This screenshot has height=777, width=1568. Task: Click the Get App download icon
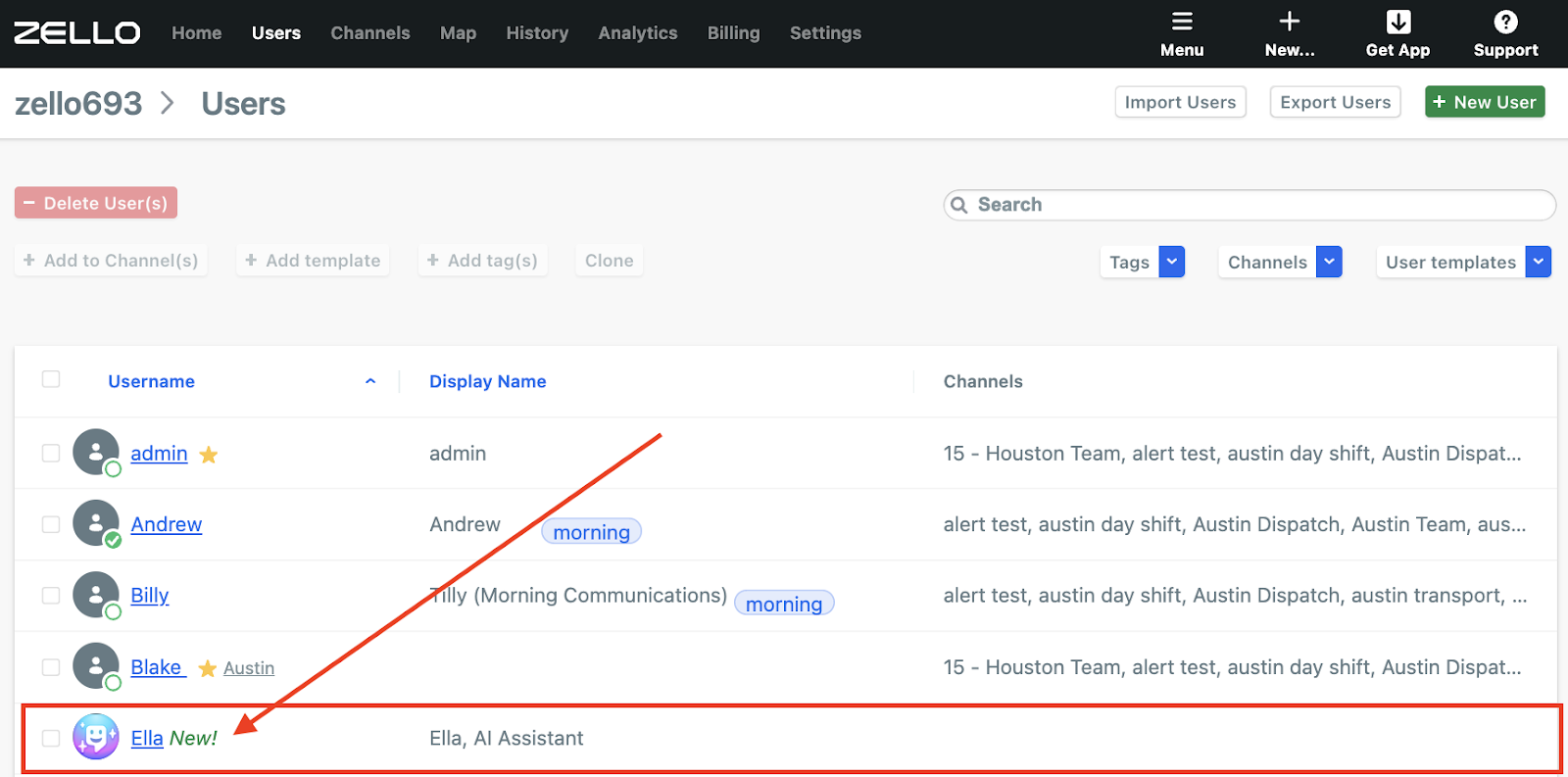[x=1398, y=22]
